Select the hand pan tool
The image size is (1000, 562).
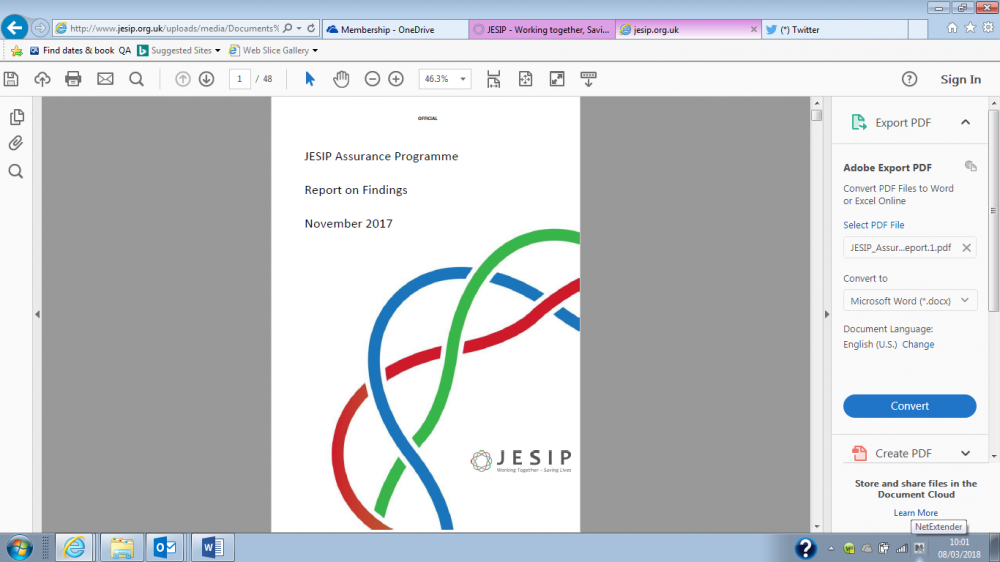pyautogui.click(x=341, y=79)
